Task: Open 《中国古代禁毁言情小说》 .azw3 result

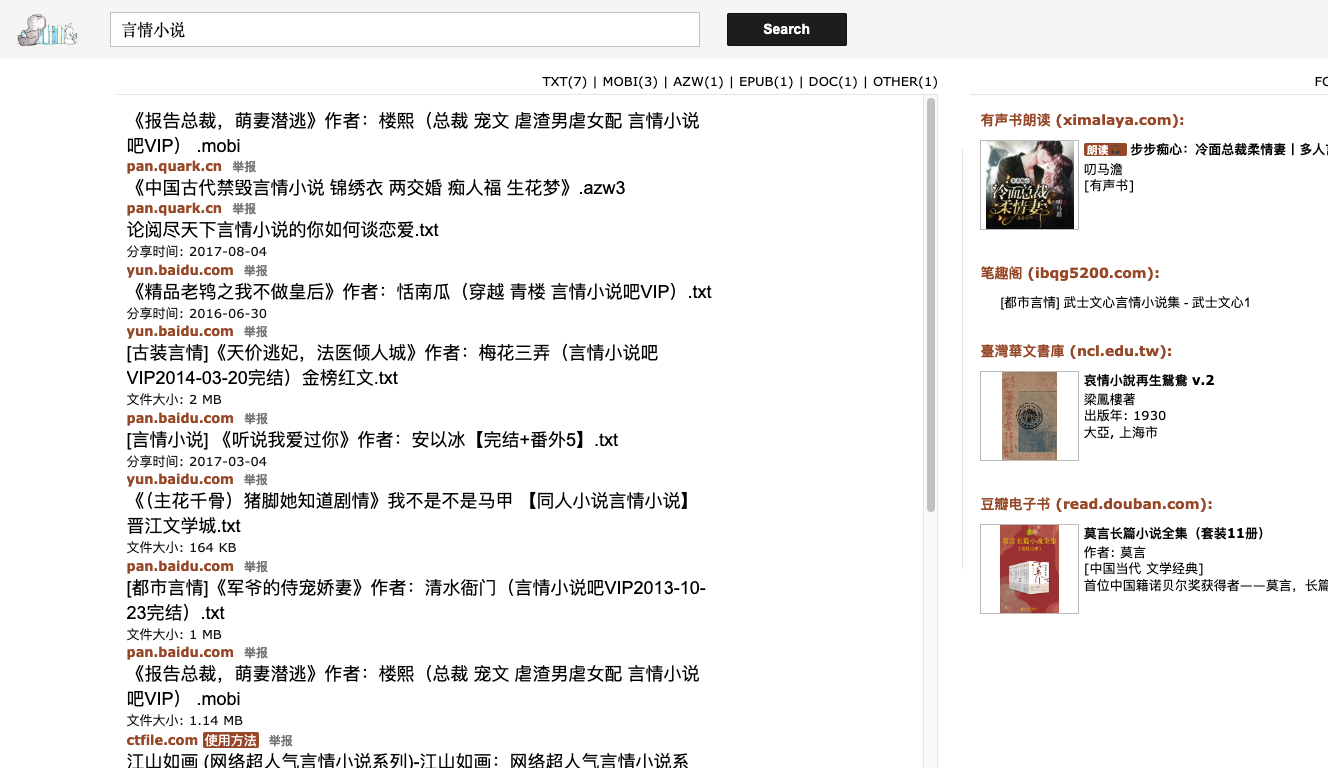Action: tap(376, 188)
